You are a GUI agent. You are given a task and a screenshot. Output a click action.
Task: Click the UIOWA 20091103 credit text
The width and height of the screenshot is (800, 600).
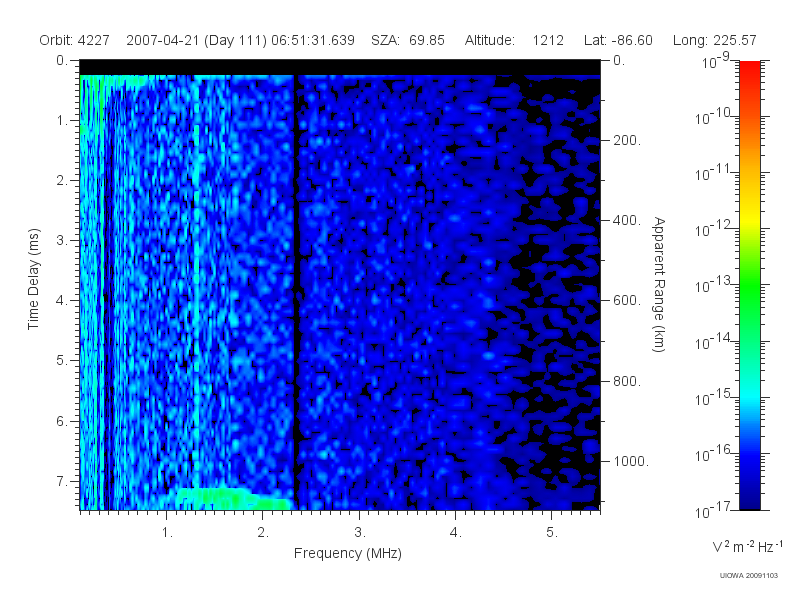(x=748, y=576)
